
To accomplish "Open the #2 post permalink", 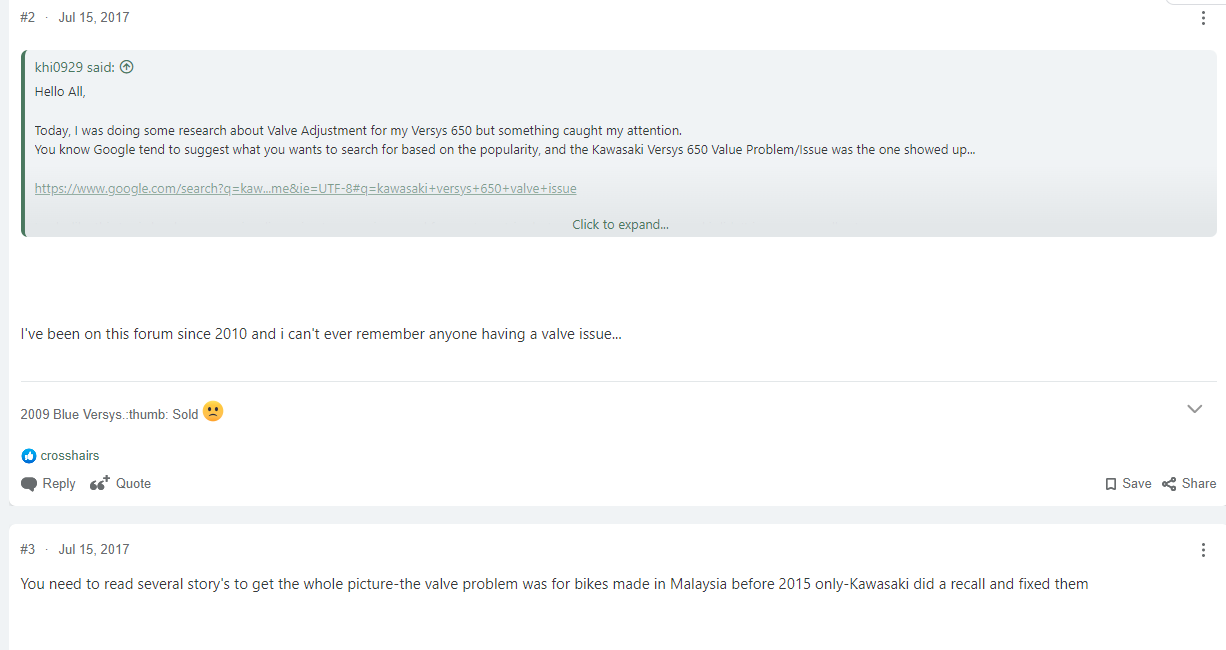I will pyautogui.click(x=28, y=18).
